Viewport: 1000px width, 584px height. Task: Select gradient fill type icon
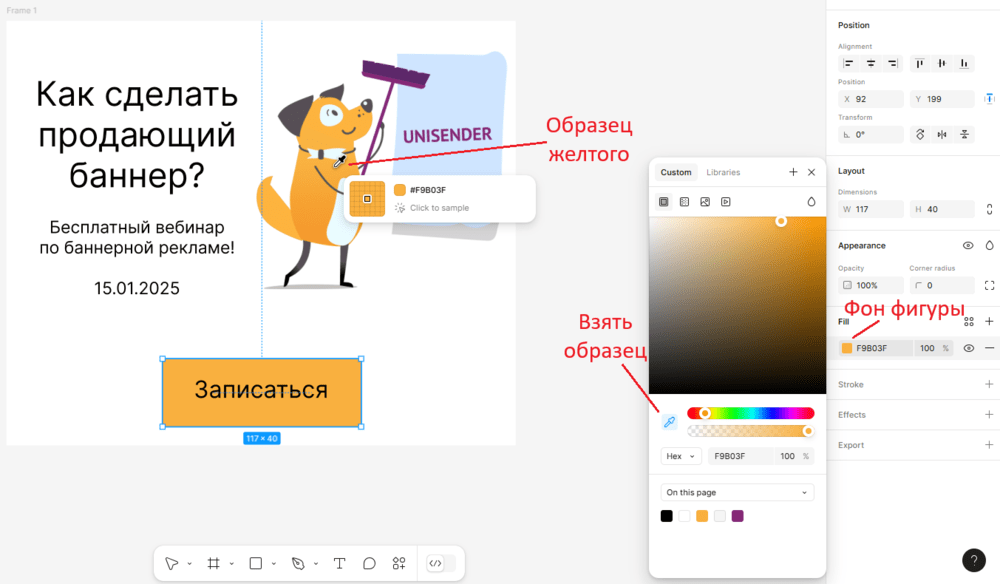[x=684, y=201]
